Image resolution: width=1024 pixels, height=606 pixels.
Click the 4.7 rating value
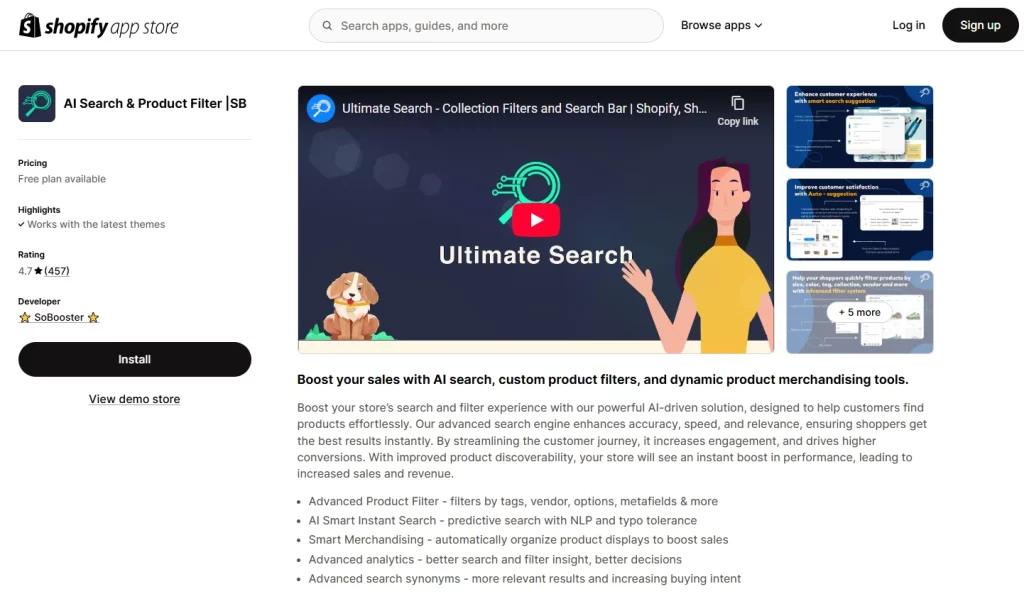[x=25, y=270]
